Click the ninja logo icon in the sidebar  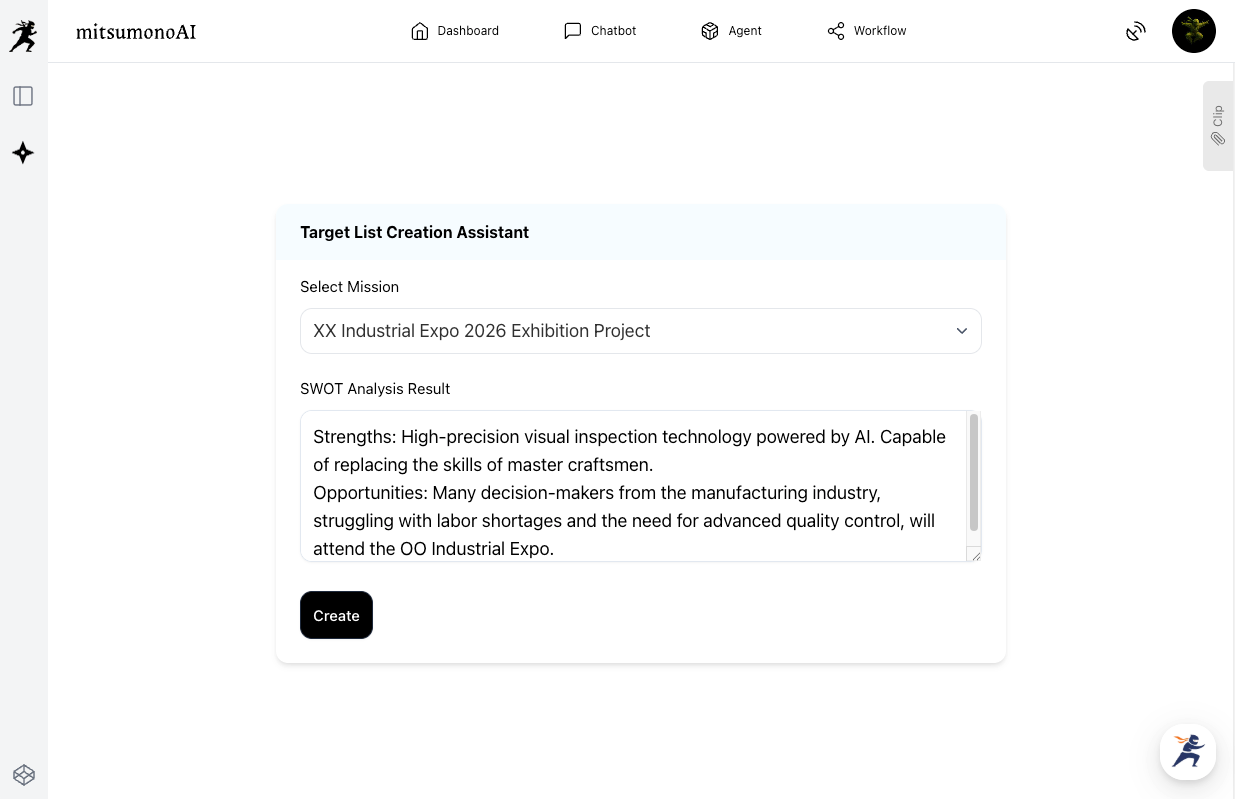[23, 36]
